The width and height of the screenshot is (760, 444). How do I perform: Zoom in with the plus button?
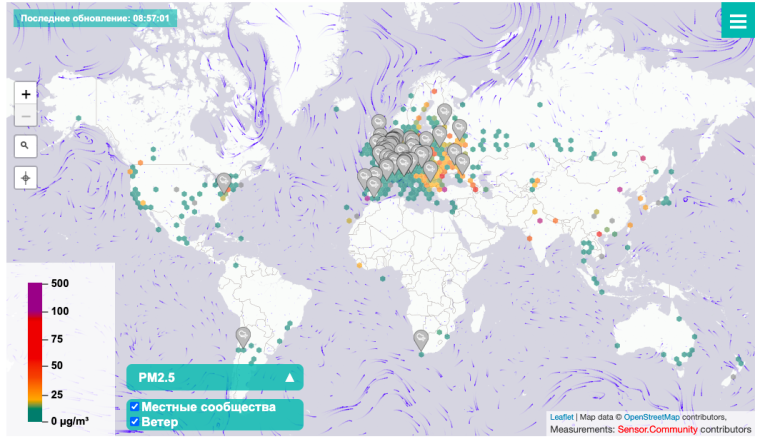click(x=26, y=93)
